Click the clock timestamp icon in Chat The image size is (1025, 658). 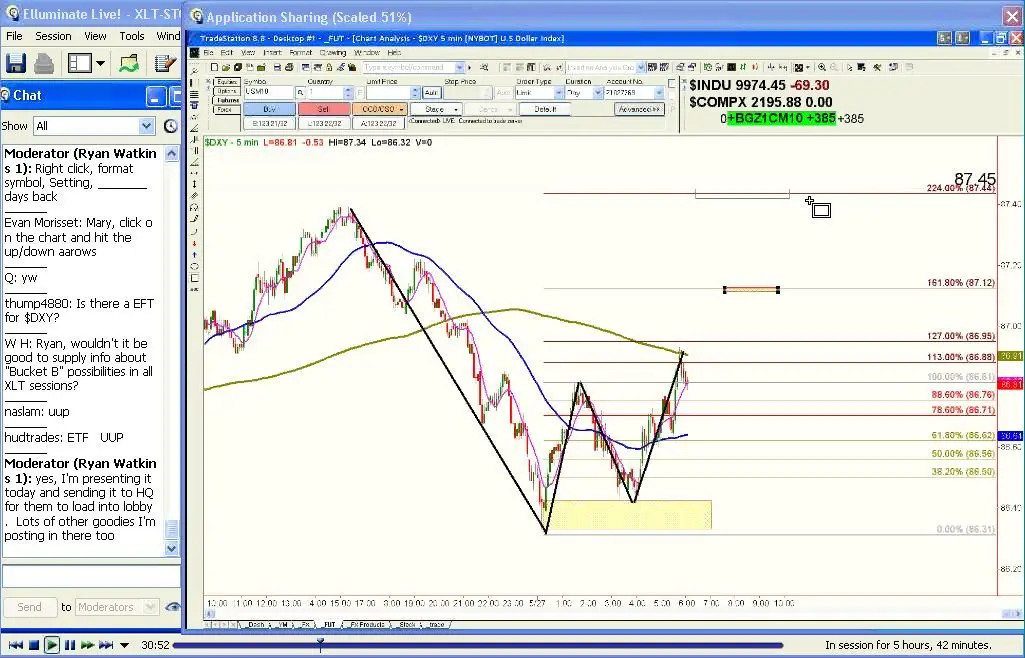170,126
